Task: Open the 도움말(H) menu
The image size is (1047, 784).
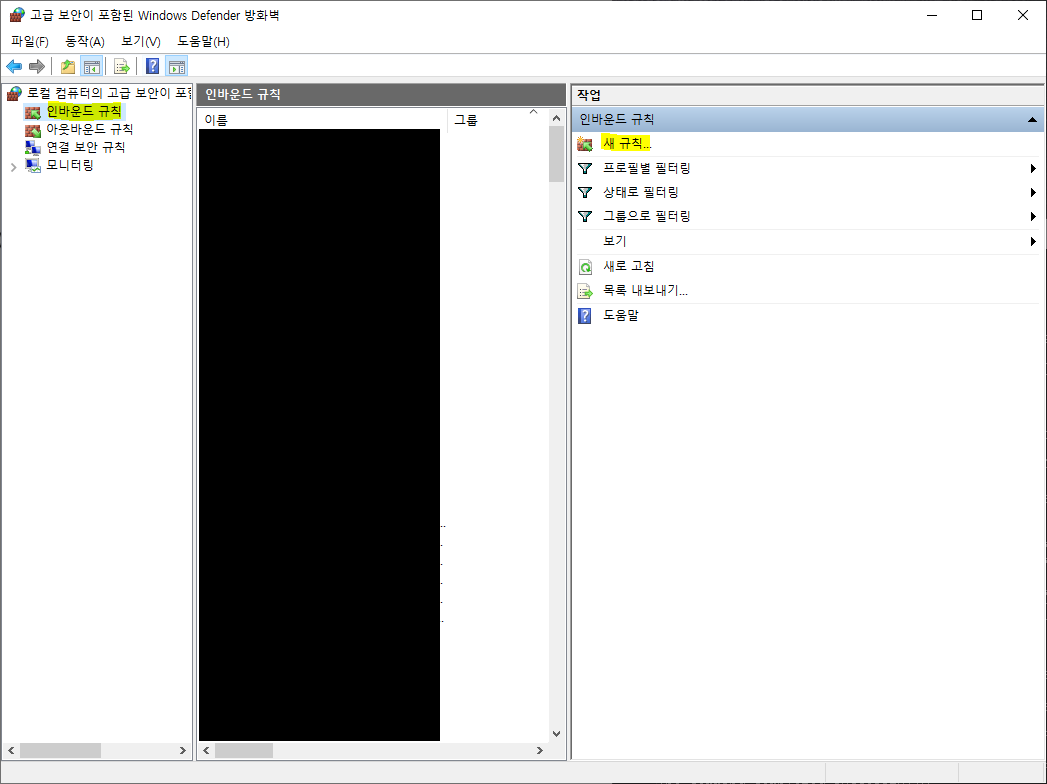Action: coord(203,41)
